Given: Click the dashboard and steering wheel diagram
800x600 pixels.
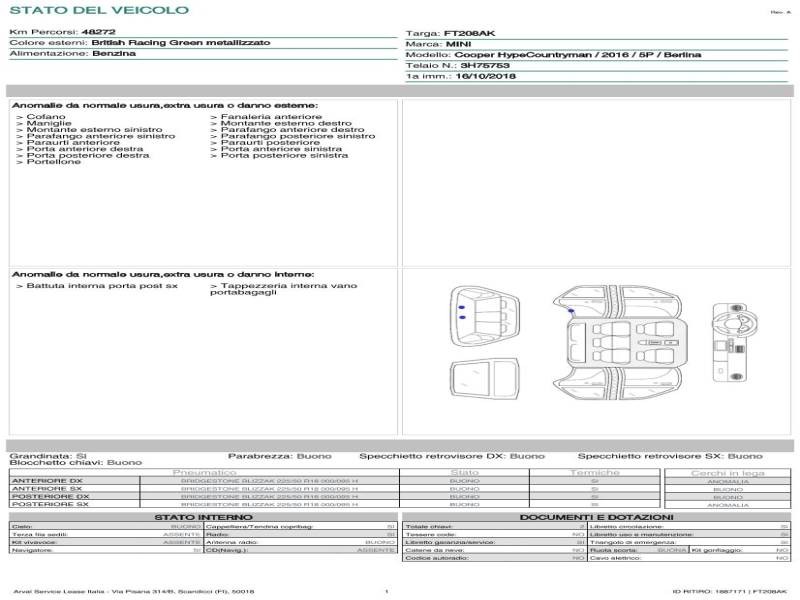Looking at the screenshot, I should (734, 342).
